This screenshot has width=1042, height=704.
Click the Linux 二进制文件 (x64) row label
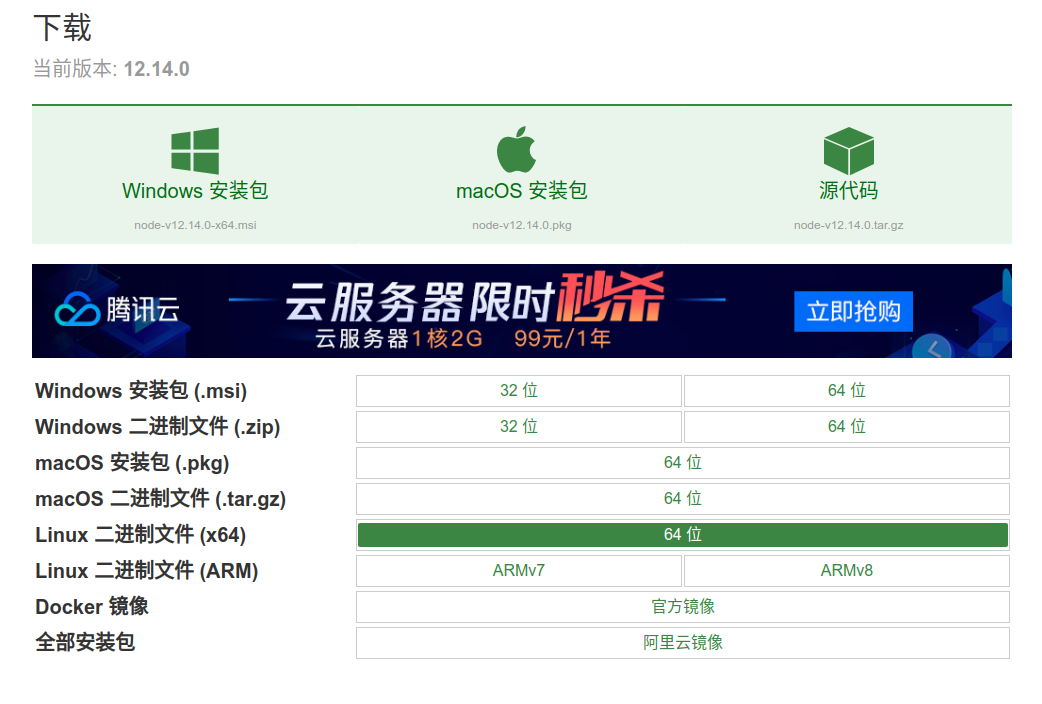tap(140, 534)
